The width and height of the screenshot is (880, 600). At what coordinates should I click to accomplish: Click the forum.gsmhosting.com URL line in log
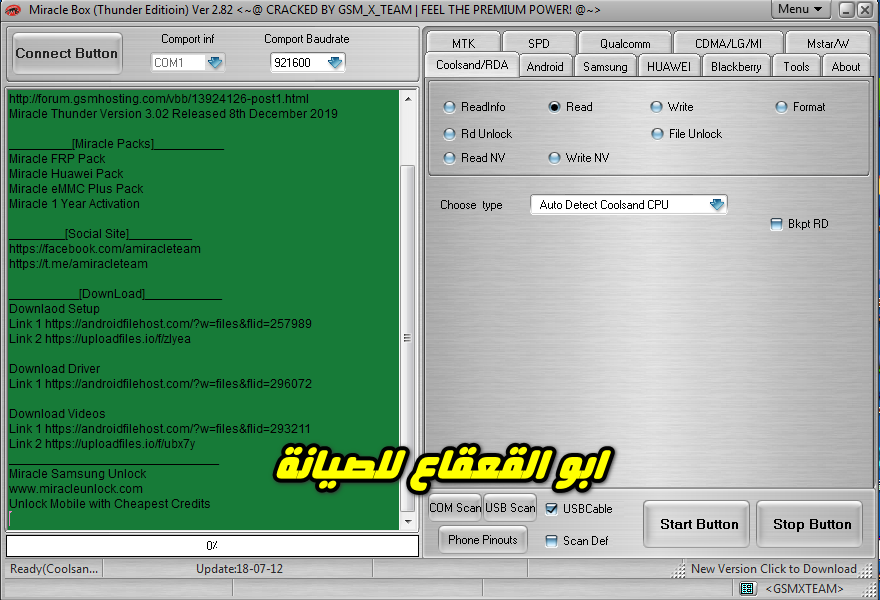[159, 99]
